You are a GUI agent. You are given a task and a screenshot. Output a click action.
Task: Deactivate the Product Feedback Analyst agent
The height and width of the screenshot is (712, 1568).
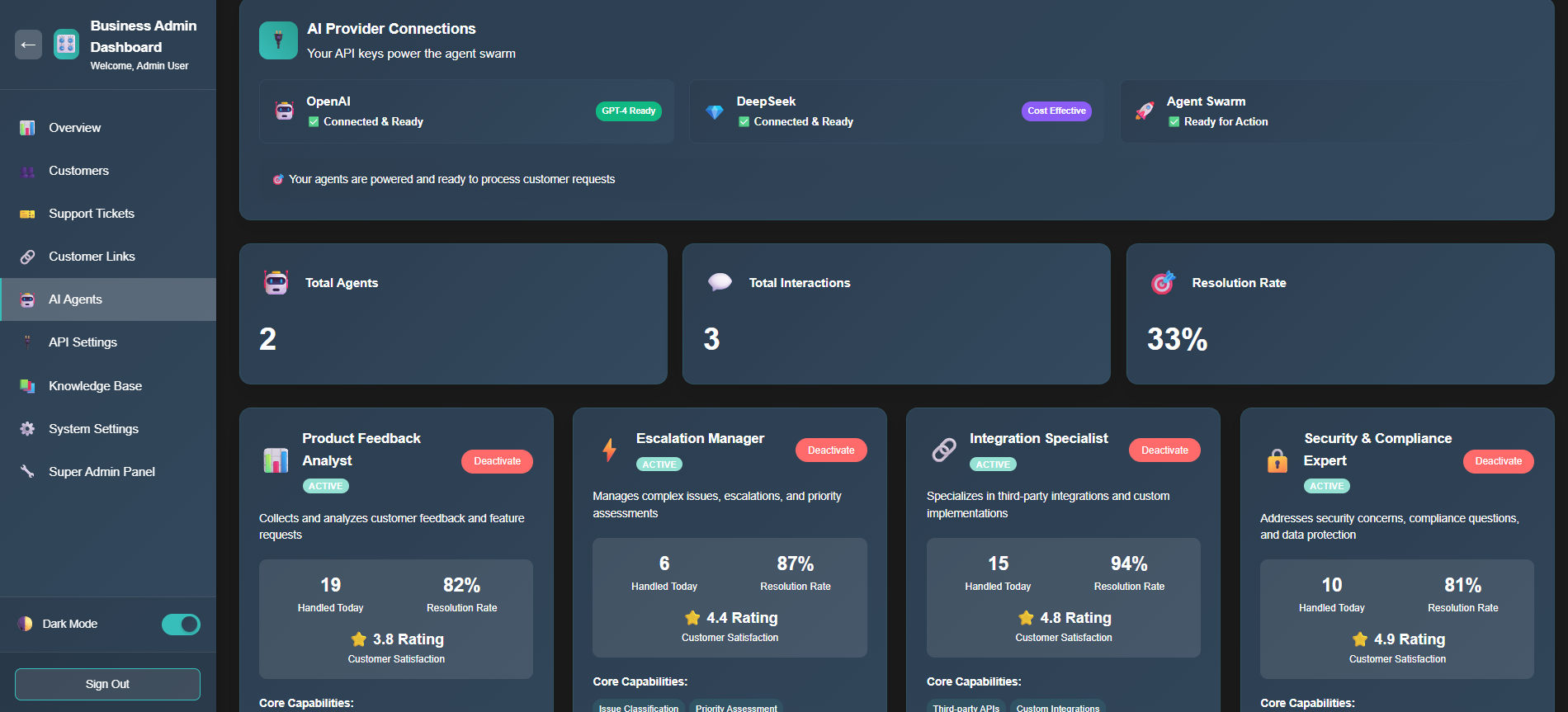click(x=497, y=461)
